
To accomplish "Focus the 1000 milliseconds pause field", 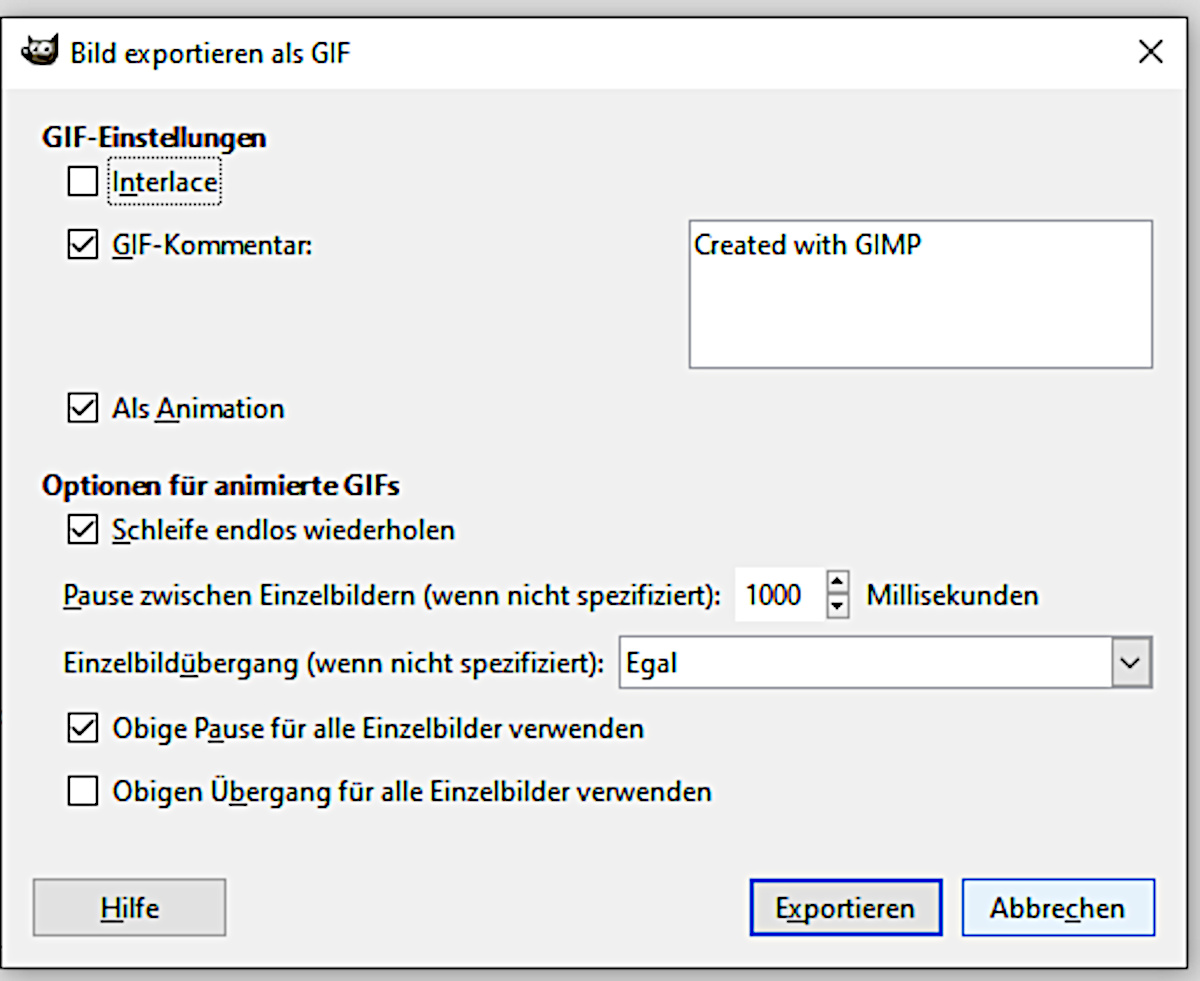I will coord(777,596).
